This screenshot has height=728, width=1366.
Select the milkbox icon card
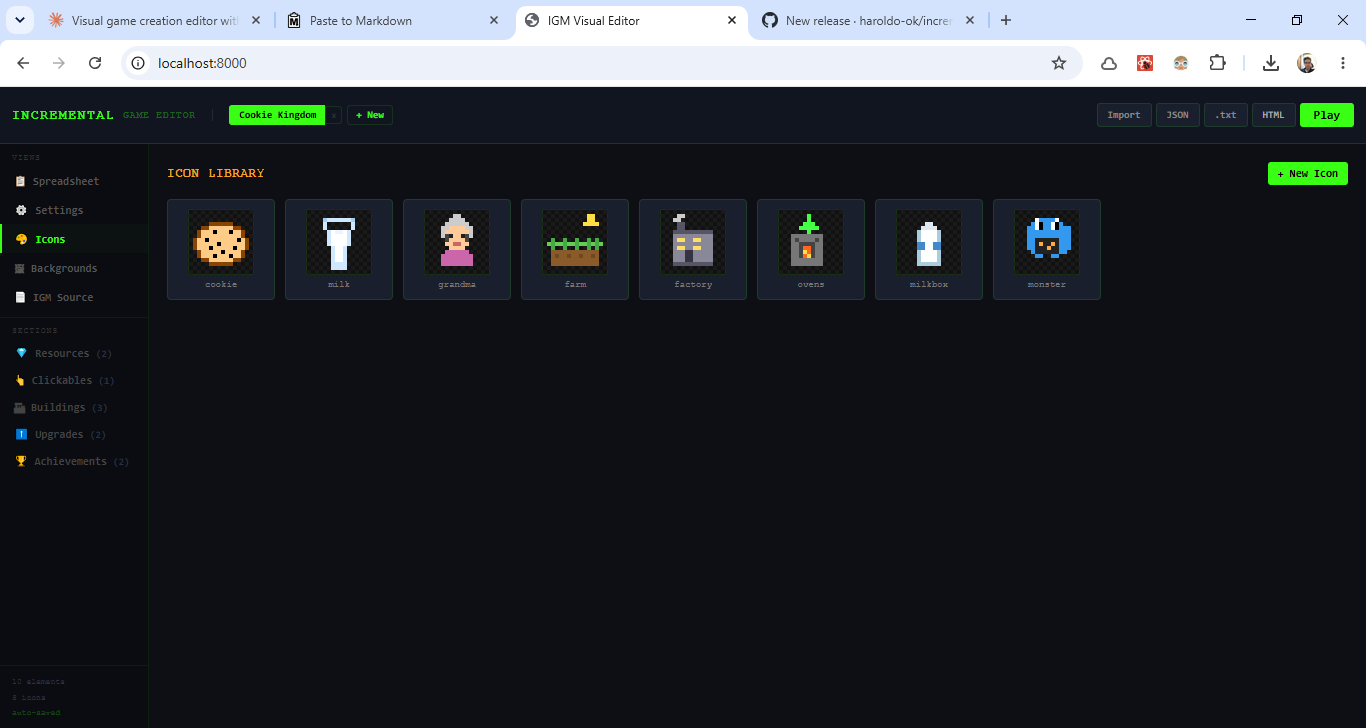(x=929, y=249)
